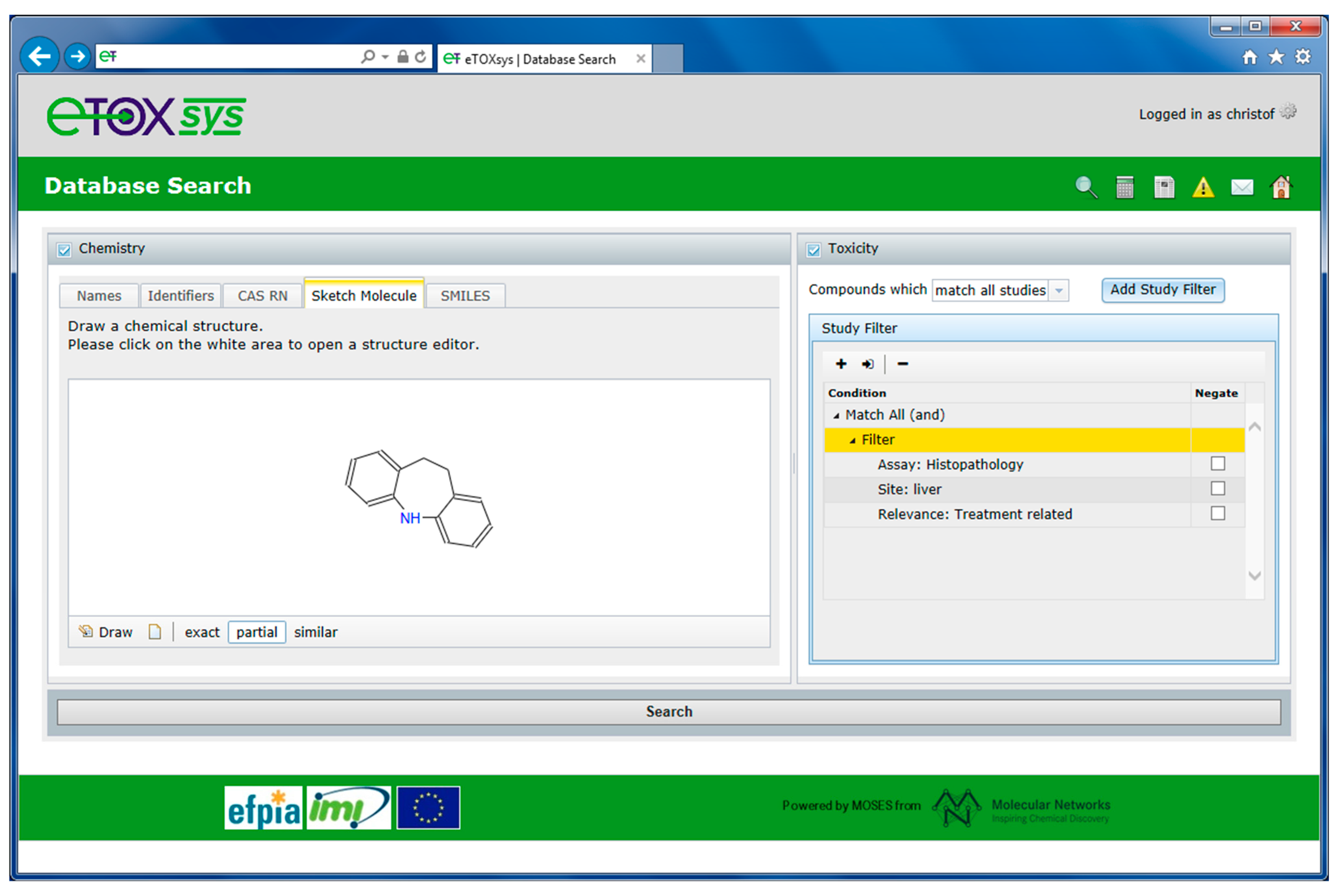Toggle Negate checkbox for Site: liver
1339x896 pixels.
[x=1218, y=489]
